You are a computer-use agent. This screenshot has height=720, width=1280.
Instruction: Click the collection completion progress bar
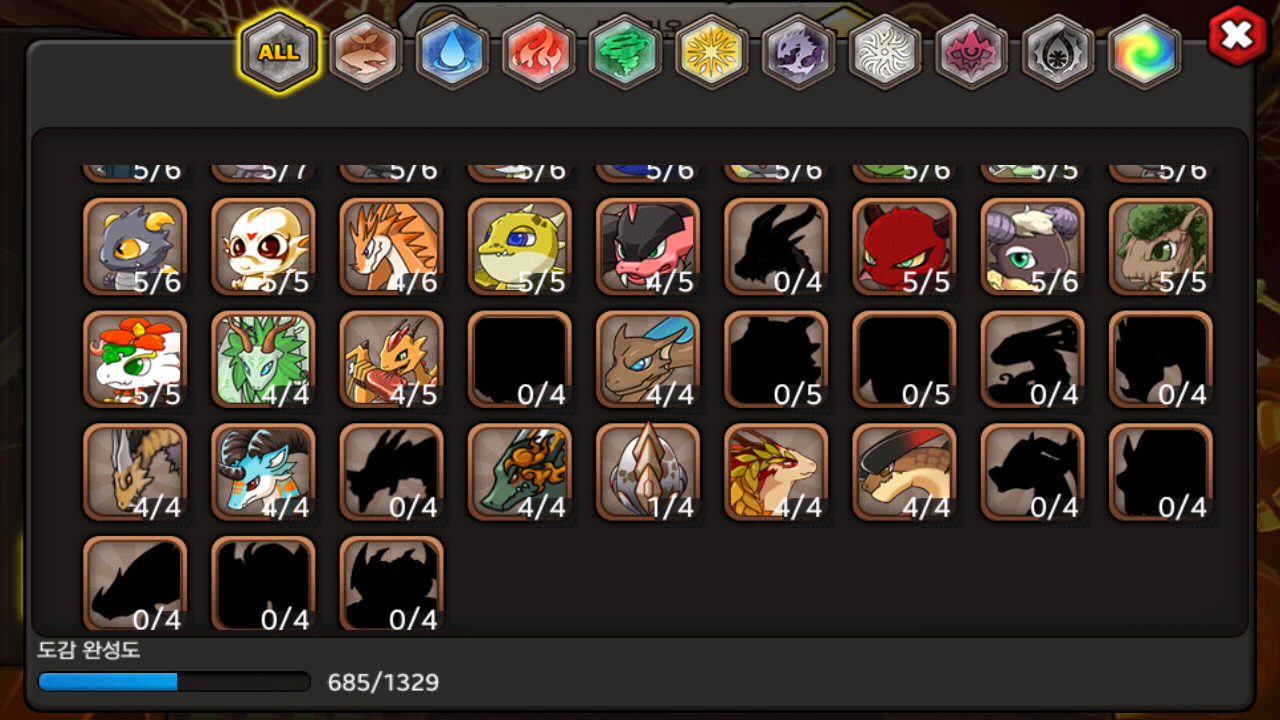click(x=174, y=682)
